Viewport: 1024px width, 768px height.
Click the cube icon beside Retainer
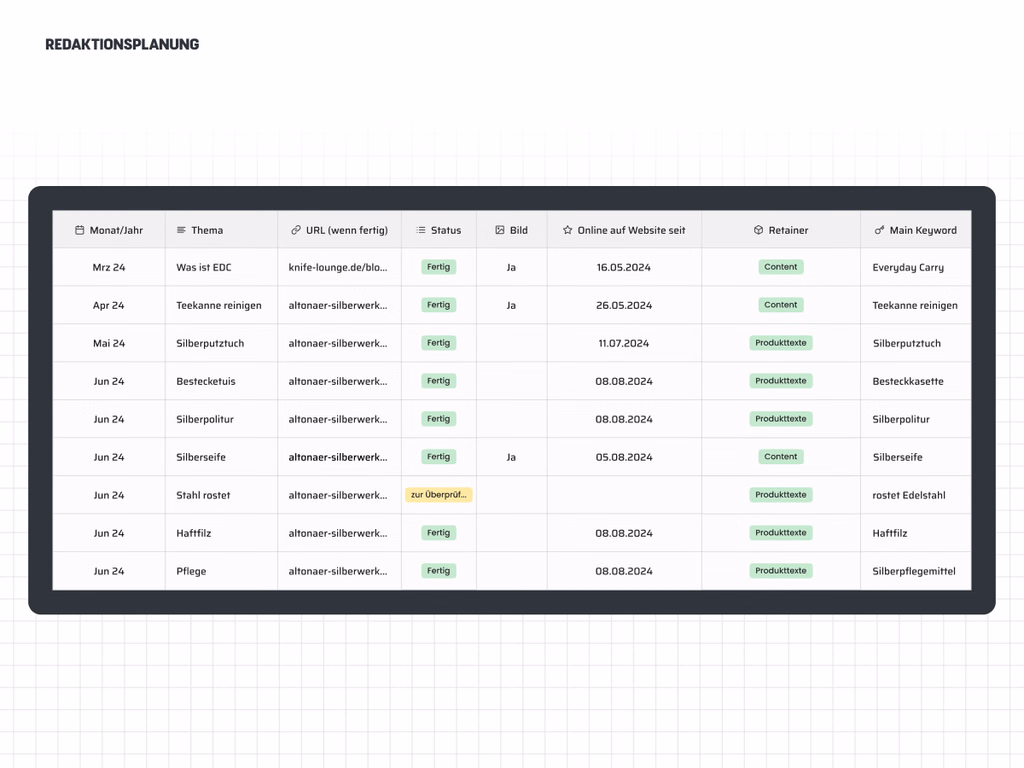click(x=758, y=230)
